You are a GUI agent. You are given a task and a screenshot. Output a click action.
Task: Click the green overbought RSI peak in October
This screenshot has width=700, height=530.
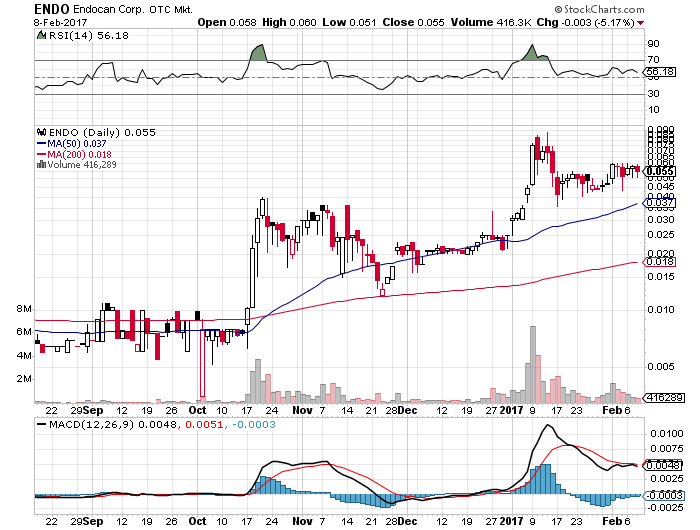[259, 53]
